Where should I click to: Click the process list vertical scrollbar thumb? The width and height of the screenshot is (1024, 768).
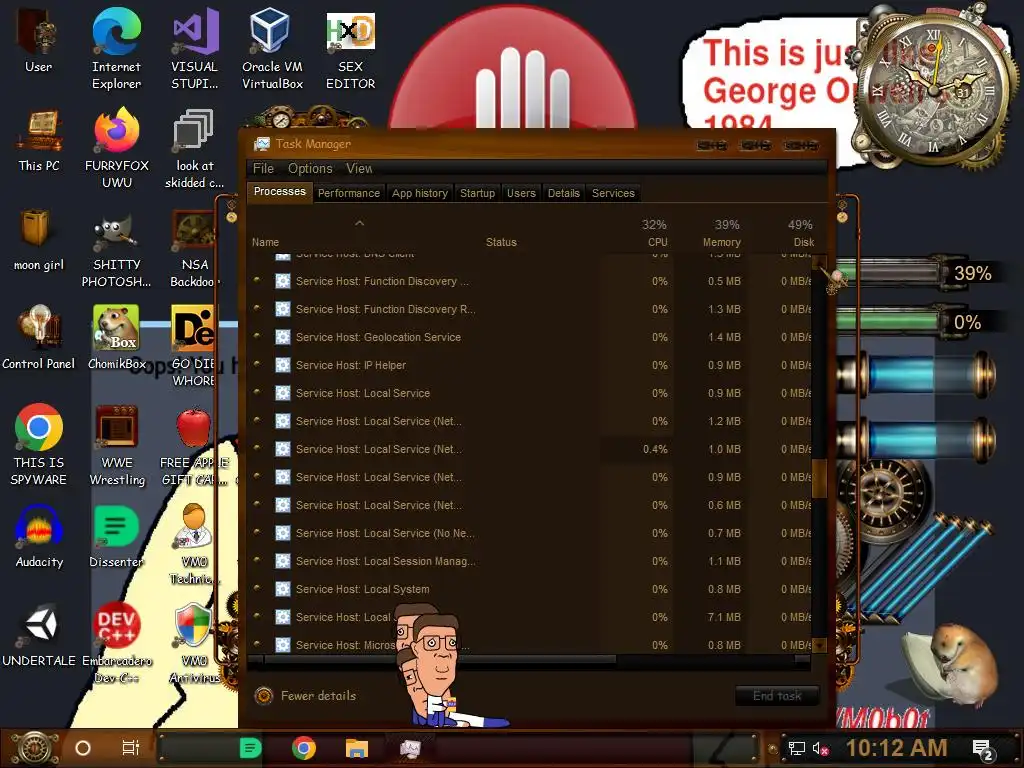click(819, 479)
